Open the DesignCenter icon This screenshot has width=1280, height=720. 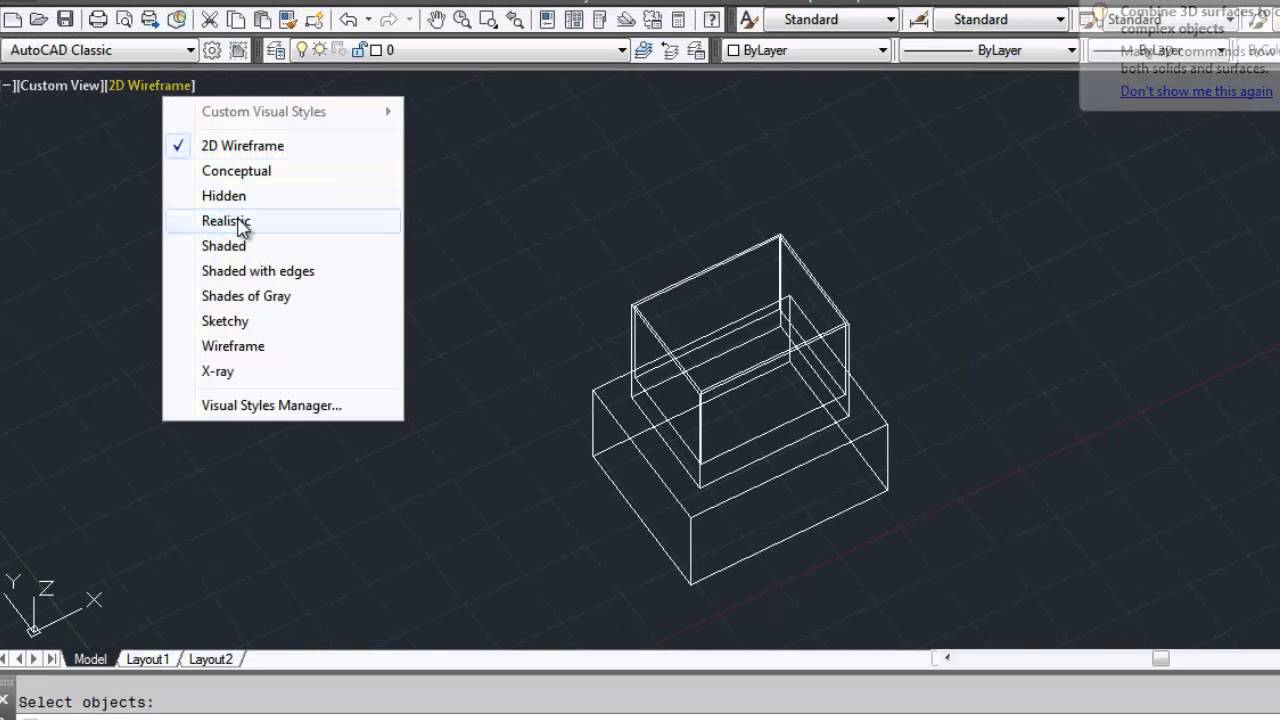click(x=574, y=19)
